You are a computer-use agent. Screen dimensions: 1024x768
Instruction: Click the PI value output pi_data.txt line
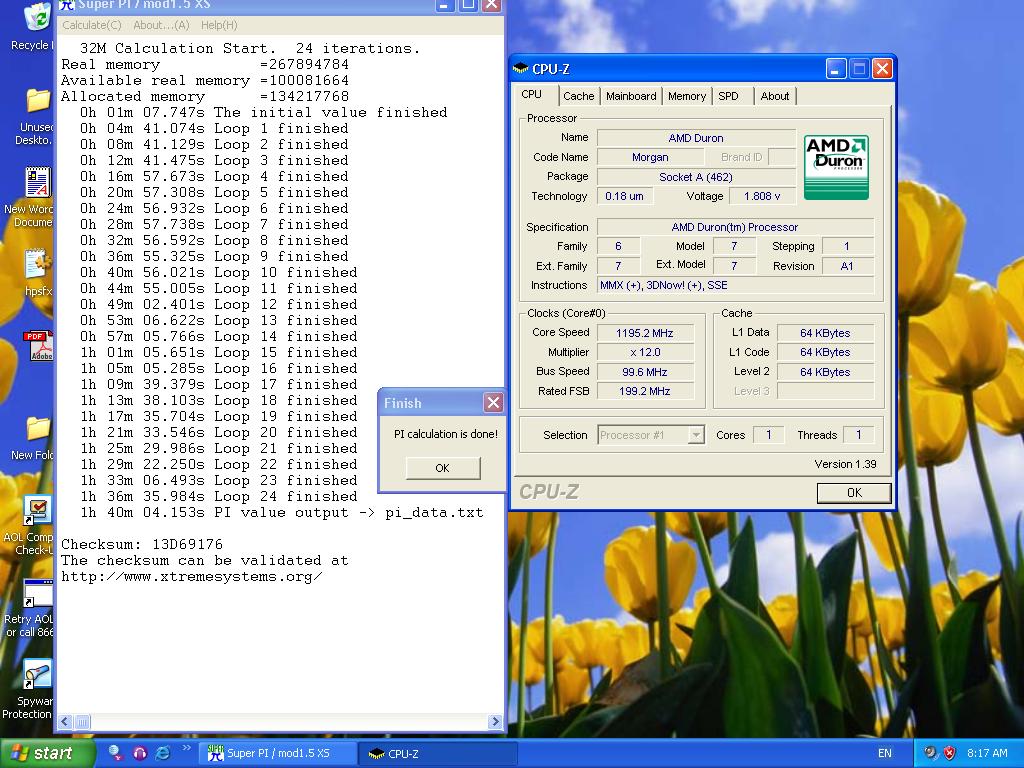[281, 513]
